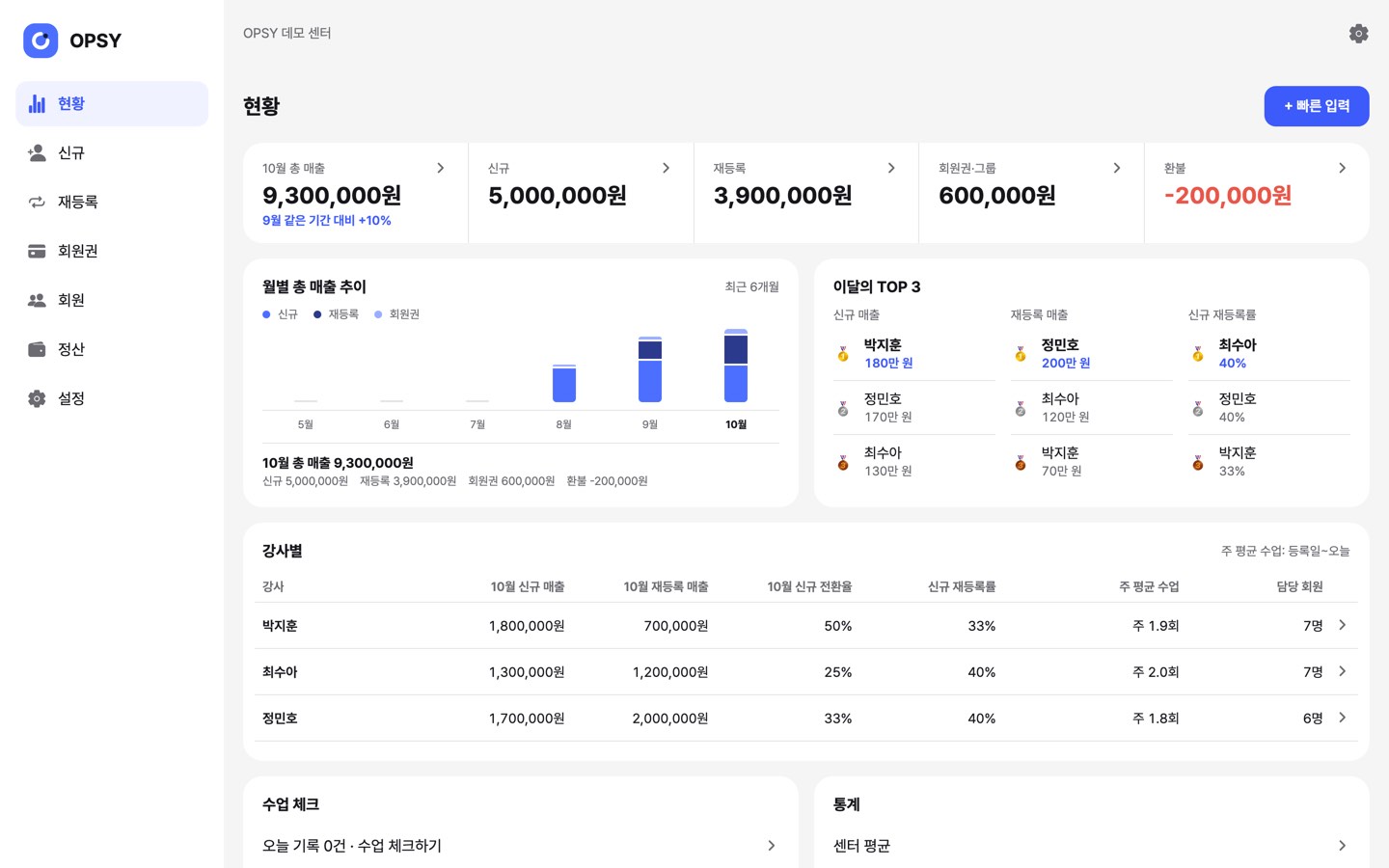Click the 9월 stacked bar in chart

pos(650,369)
